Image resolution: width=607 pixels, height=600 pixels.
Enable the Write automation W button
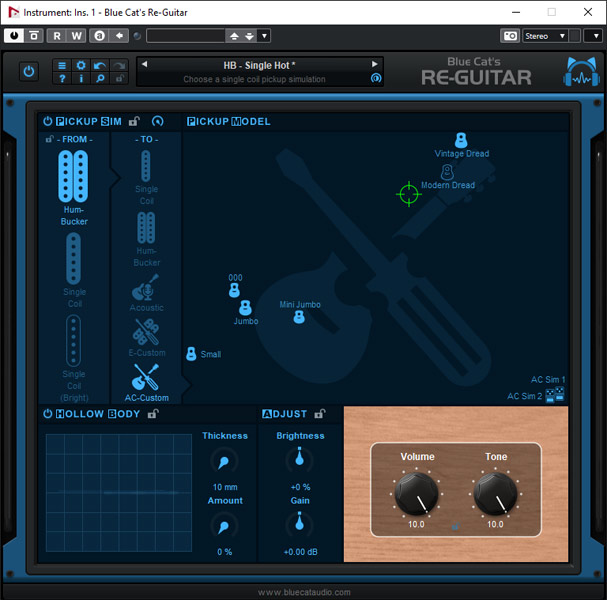(x=76, y=36)
